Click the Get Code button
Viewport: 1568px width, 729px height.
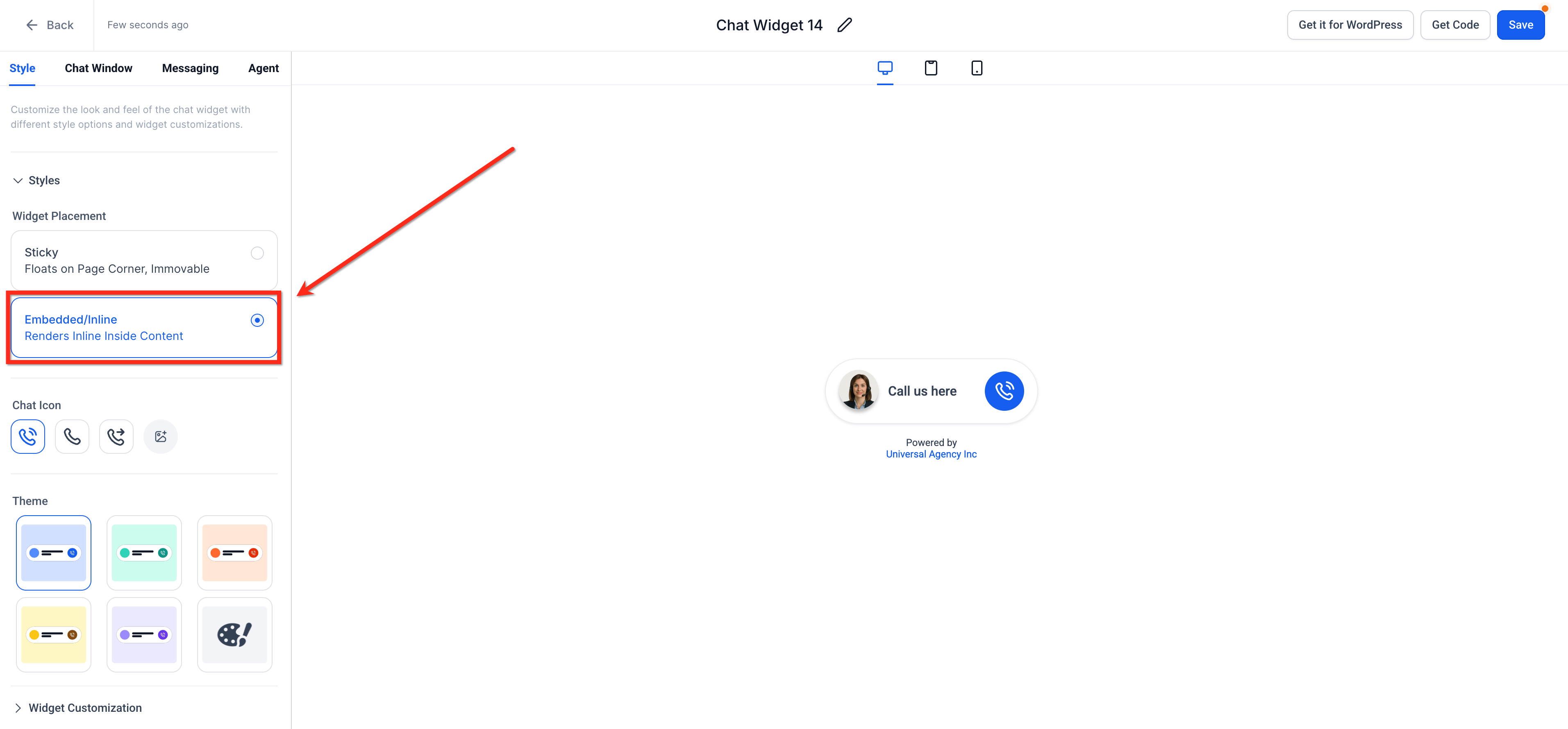[1455, 25]
